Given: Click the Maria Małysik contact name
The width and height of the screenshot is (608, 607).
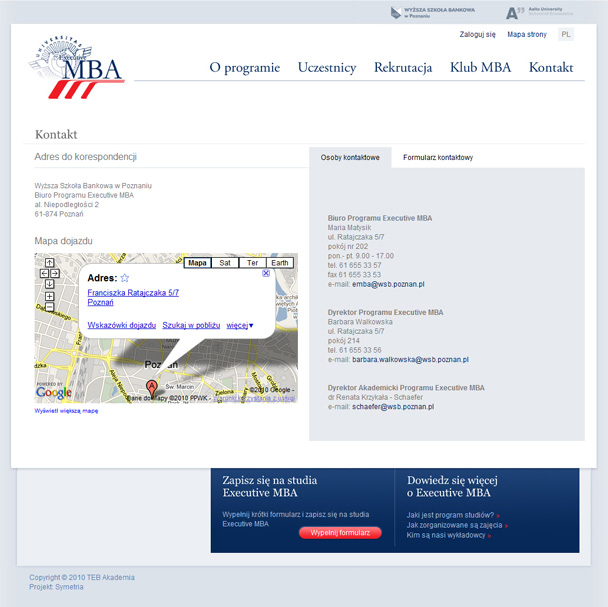Looking at the screenshot, I should point(349,228).
